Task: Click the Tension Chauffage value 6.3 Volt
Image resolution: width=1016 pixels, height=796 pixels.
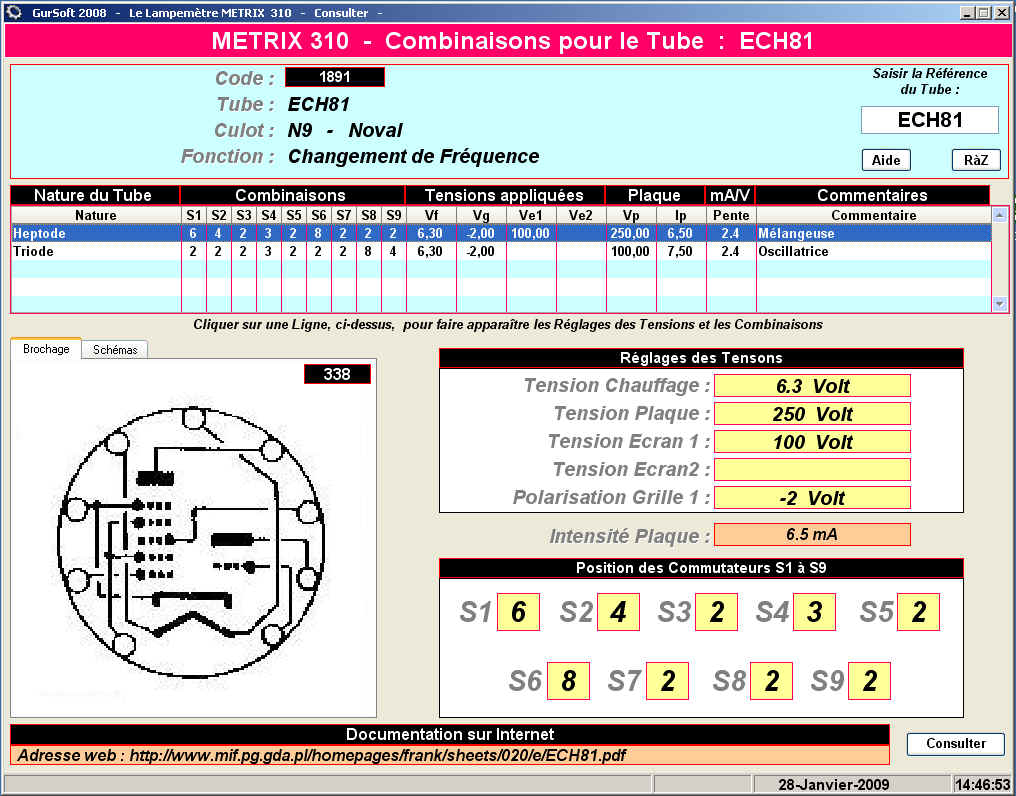Action: click(x=812, y=386)
